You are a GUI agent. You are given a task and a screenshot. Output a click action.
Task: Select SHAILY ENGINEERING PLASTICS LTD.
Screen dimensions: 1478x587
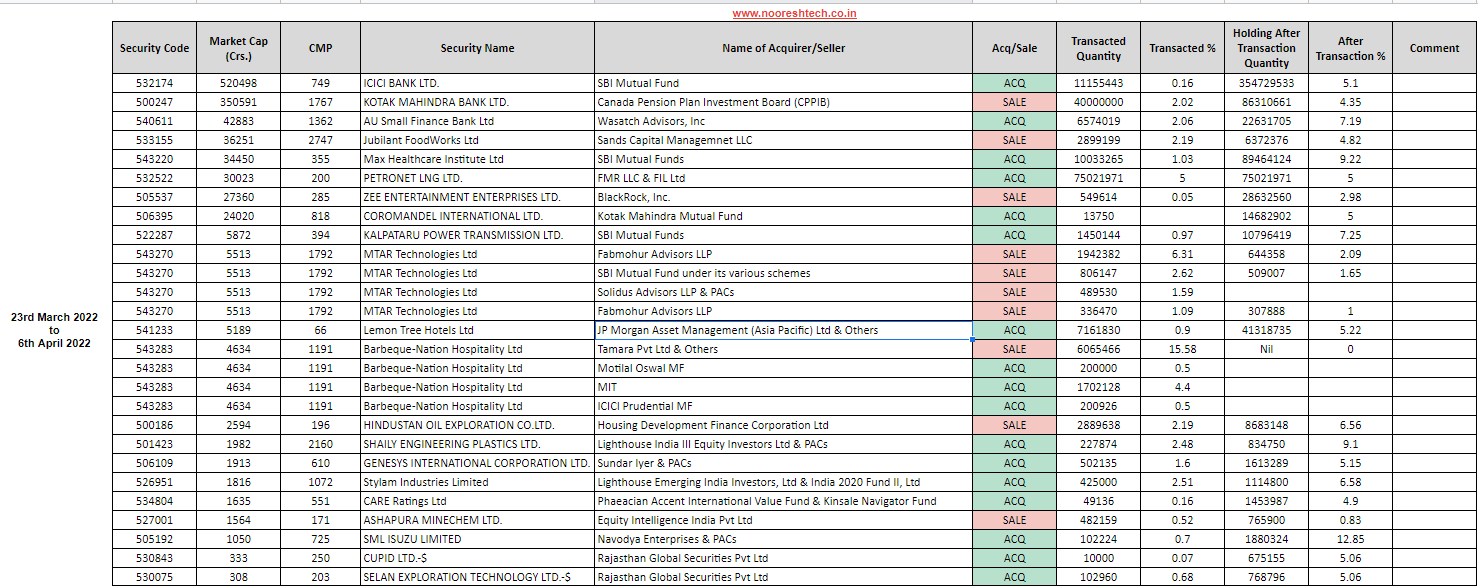(477, 444)
